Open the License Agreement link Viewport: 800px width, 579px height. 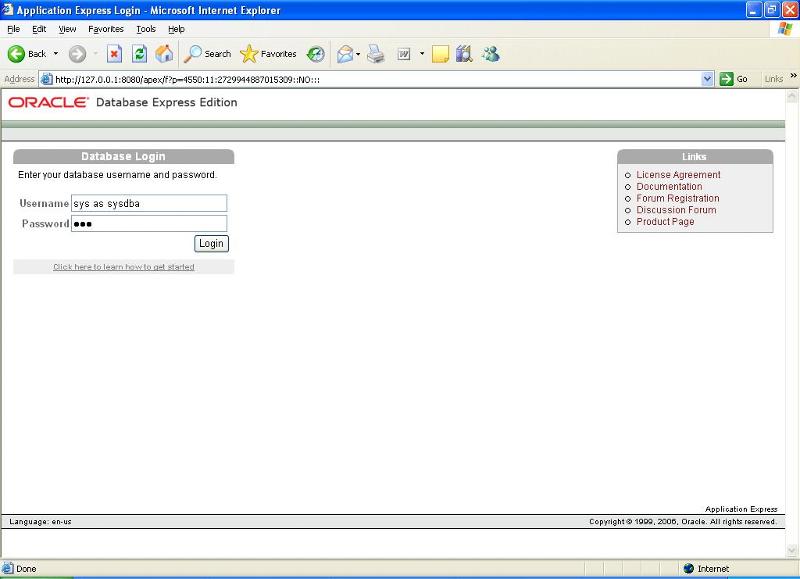pyautogui.click(x=678, y=174)
